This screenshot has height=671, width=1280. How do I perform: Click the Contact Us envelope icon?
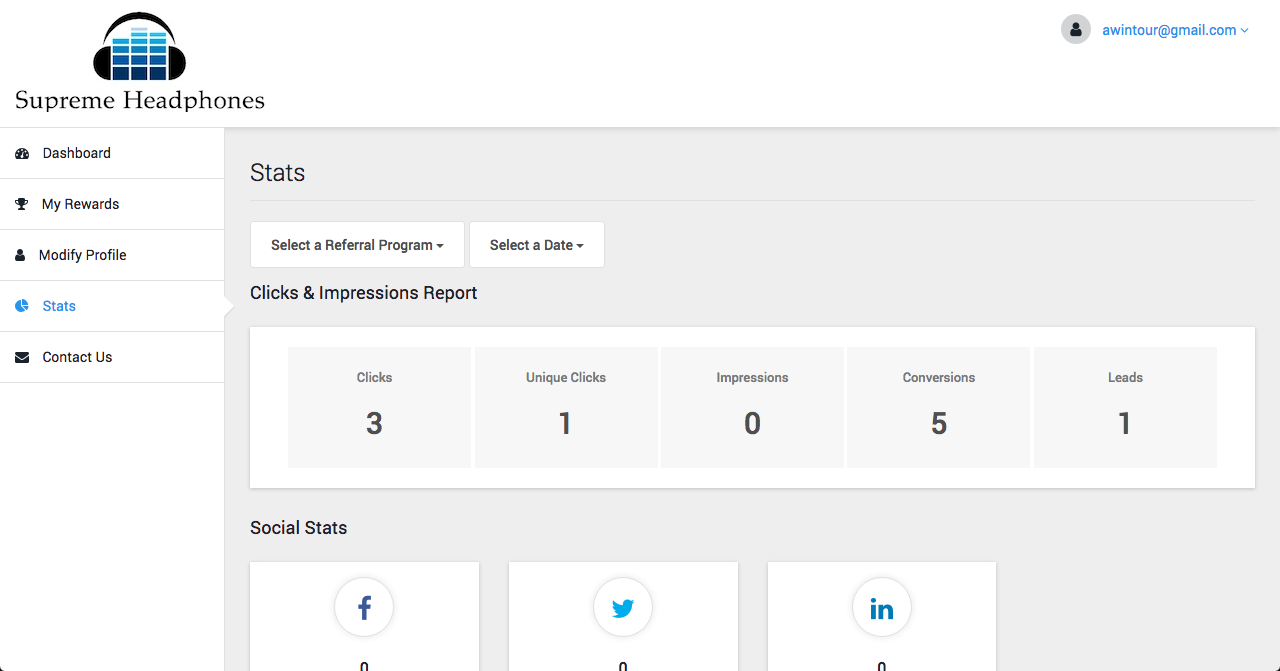tap(22, 357)
